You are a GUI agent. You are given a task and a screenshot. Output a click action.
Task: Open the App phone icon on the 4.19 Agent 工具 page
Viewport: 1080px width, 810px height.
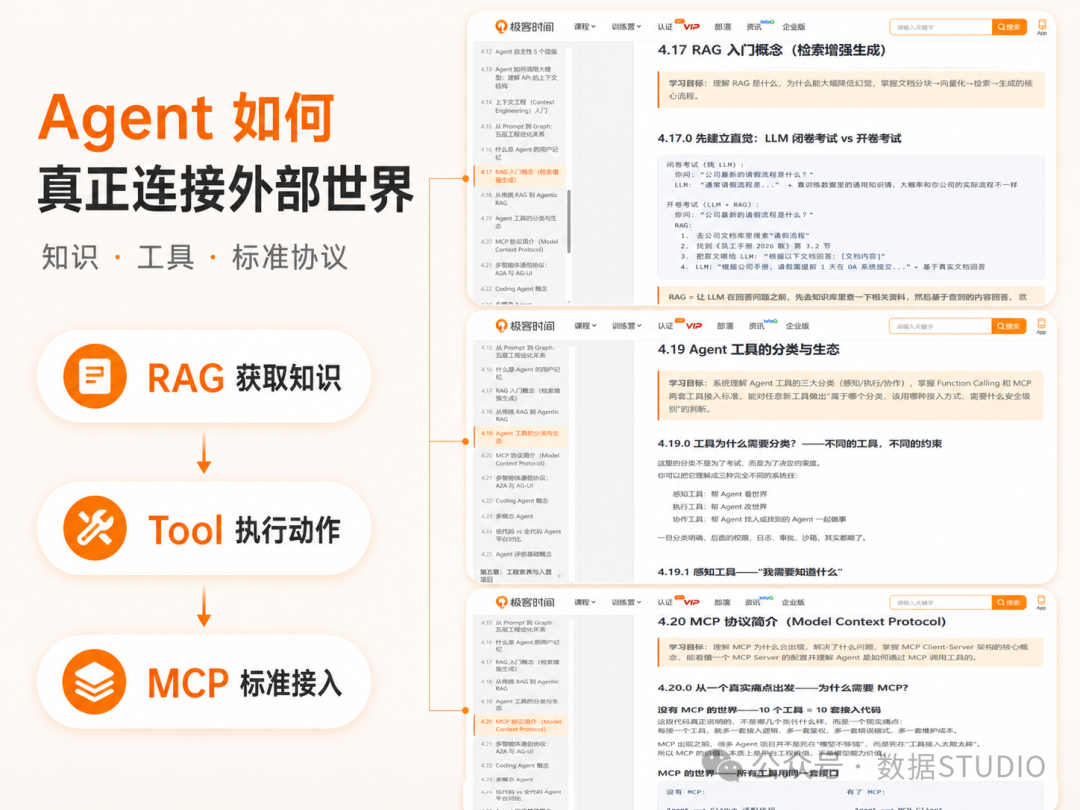1041,326
